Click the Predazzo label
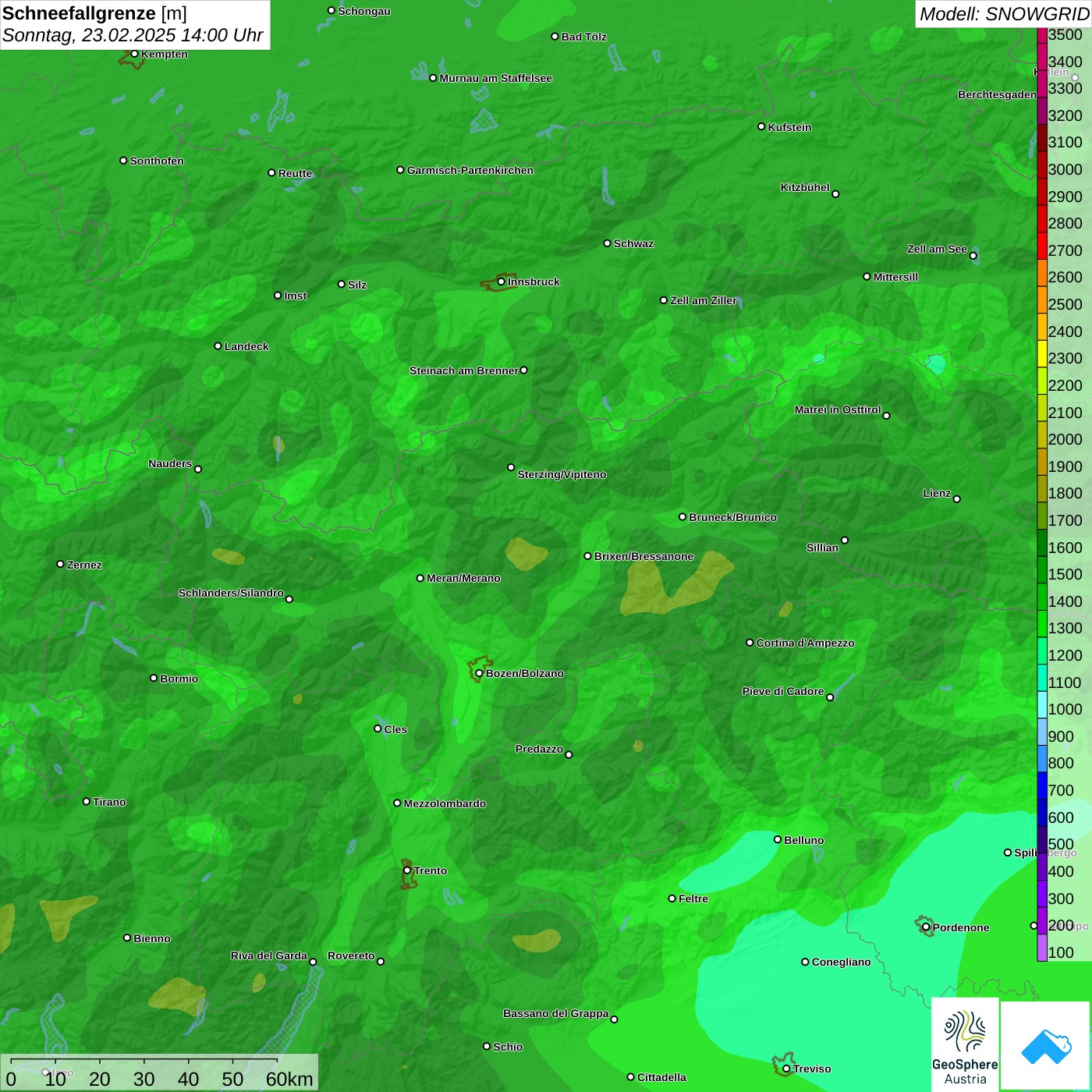This screenshot has width=1092, height=1092. pos(539,749)
